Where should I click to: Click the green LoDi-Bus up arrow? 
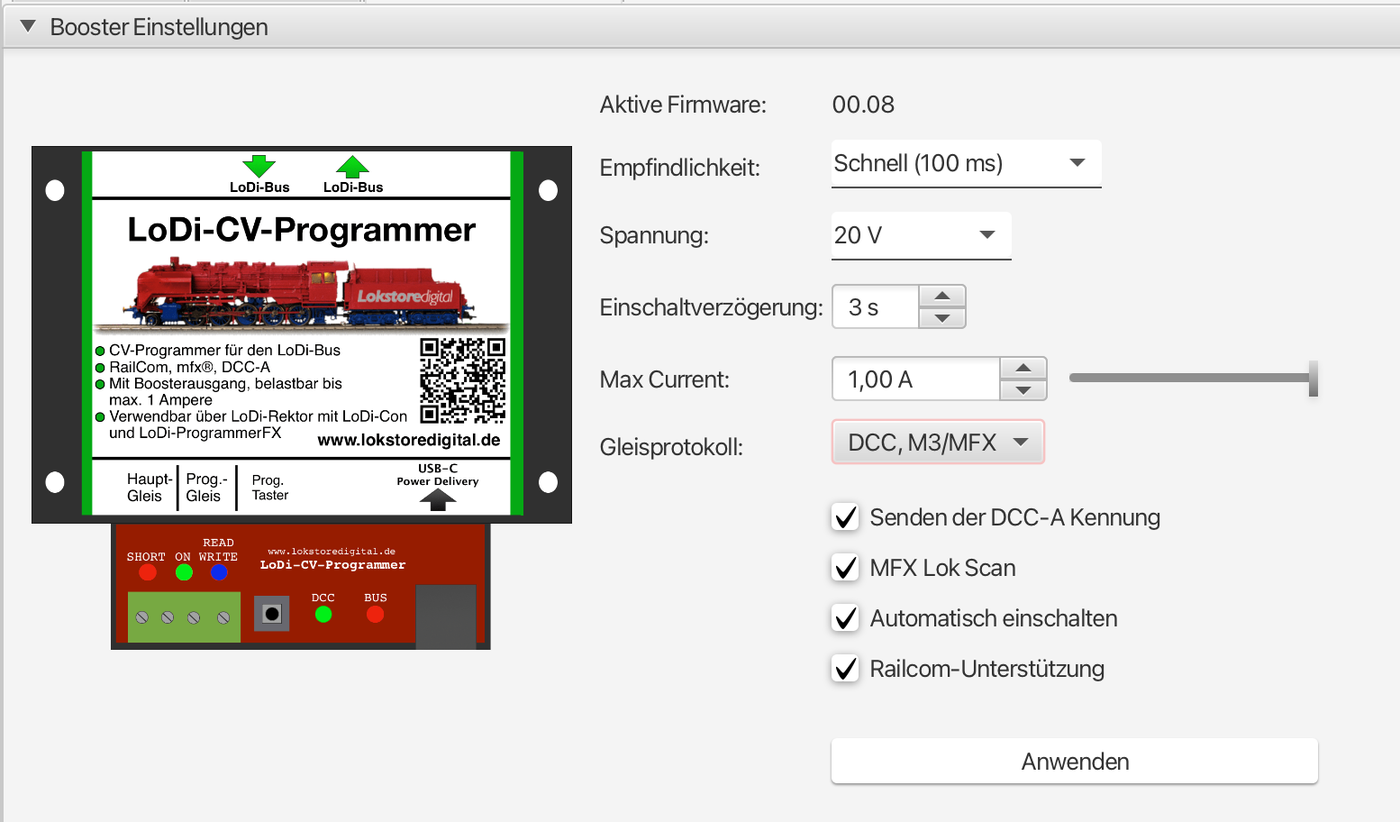click(x=352, y=166)
